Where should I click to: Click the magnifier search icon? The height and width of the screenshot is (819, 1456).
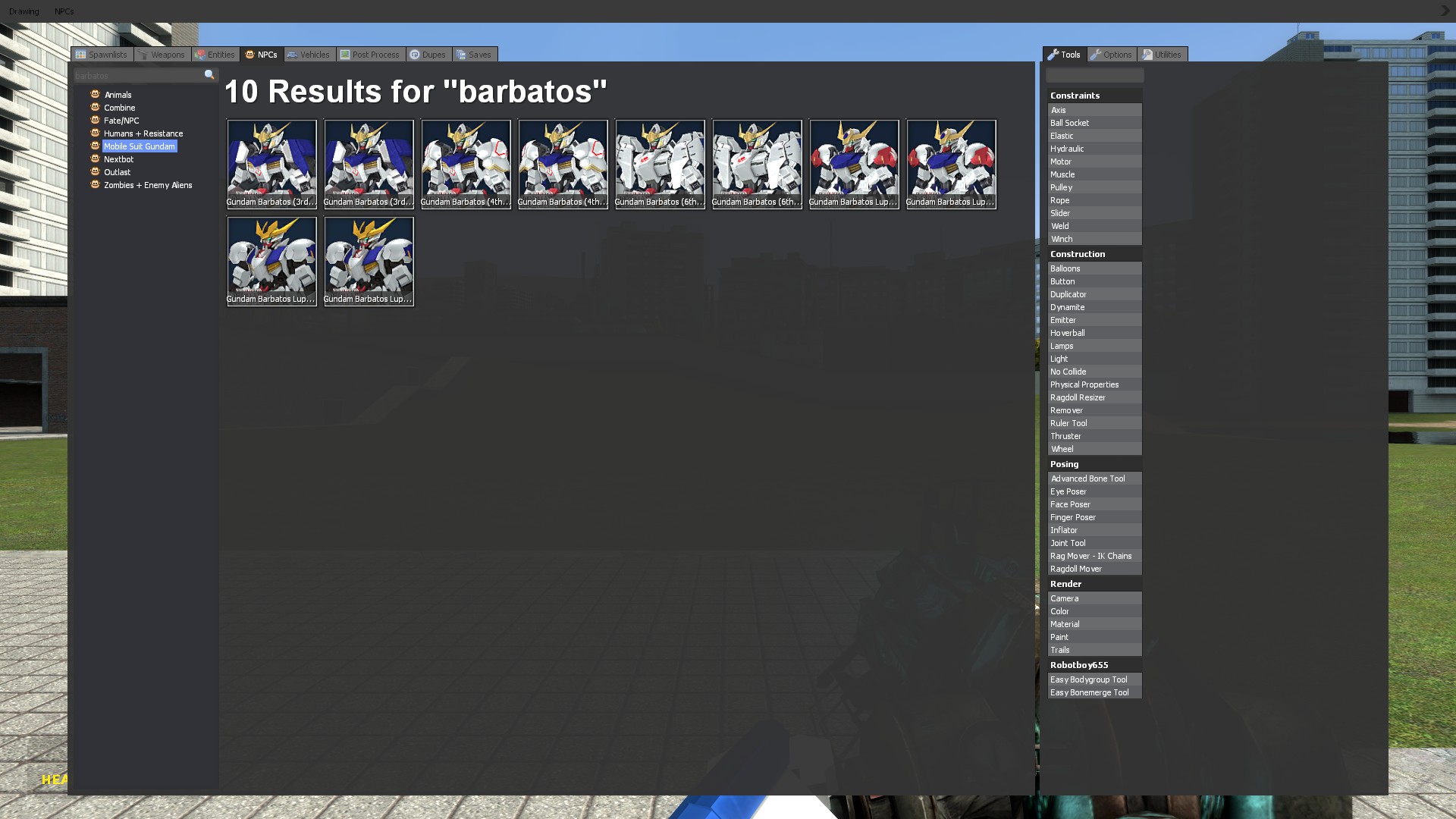point(209,75)
